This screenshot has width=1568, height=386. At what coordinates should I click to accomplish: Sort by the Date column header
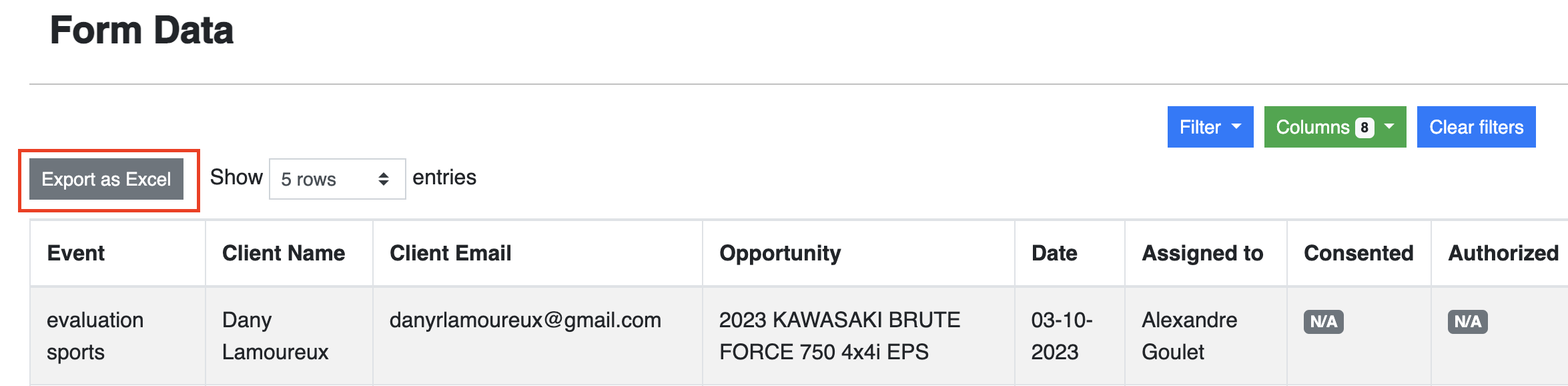(x=1054, y=253)
